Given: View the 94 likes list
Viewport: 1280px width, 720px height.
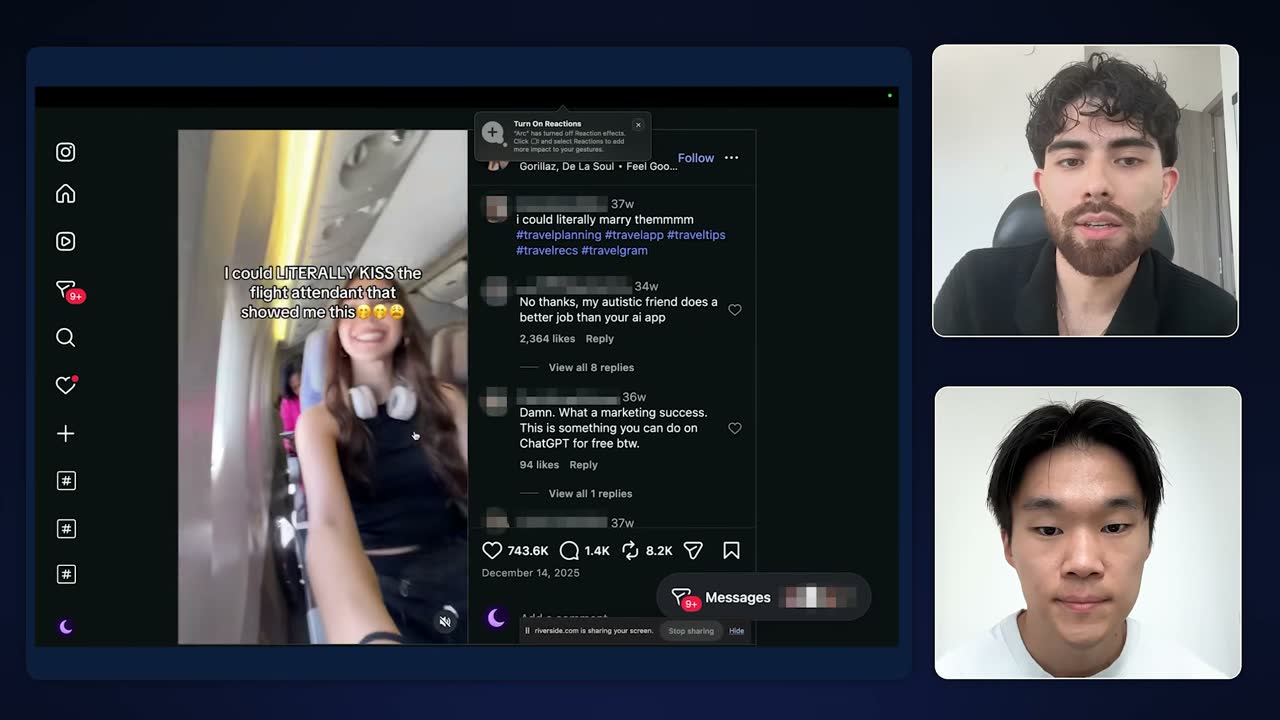Looking at the screenshot, I should [x=539, y=465].
